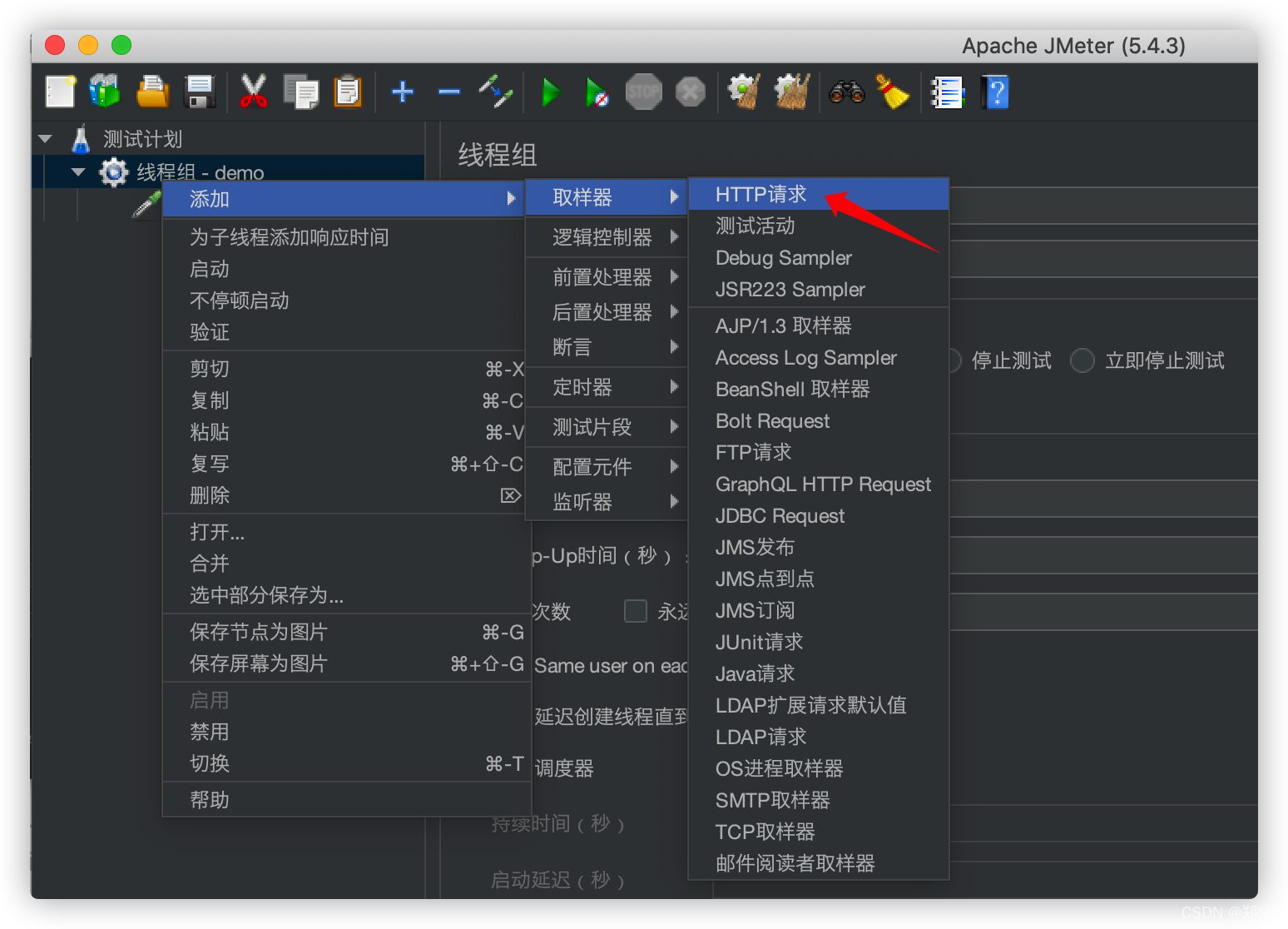1288x929 pixels.
Task: Open the Templates icon in toolbar
Action: (105, 92)
